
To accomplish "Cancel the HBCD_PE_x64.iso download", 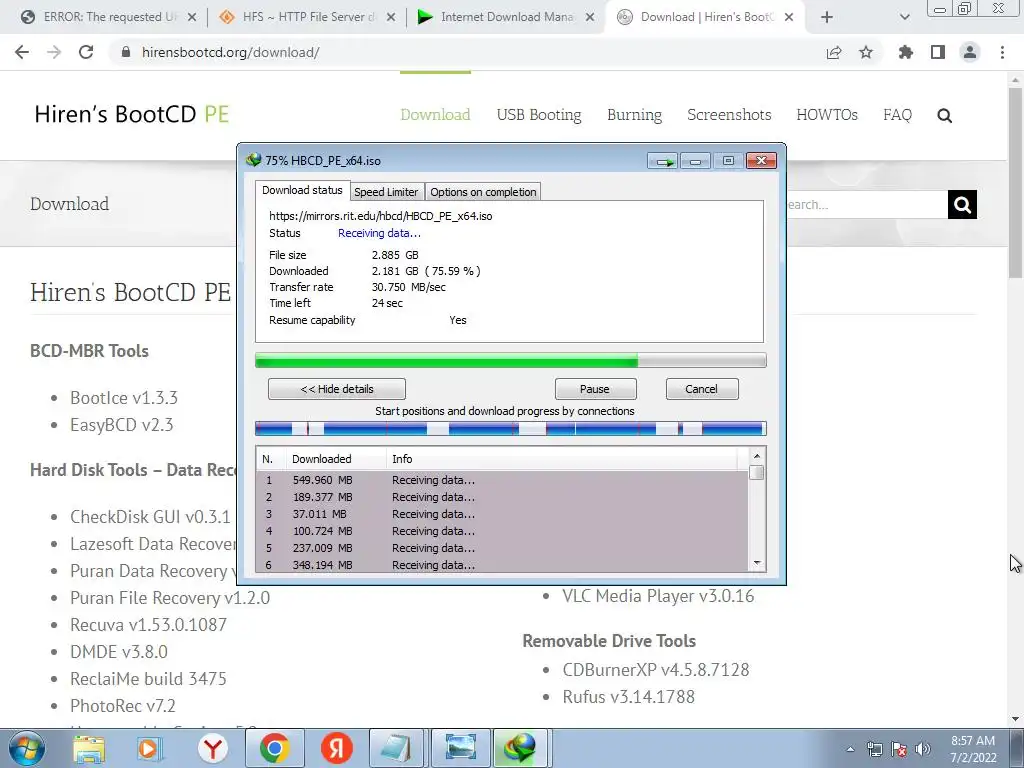I will [701, 389].
